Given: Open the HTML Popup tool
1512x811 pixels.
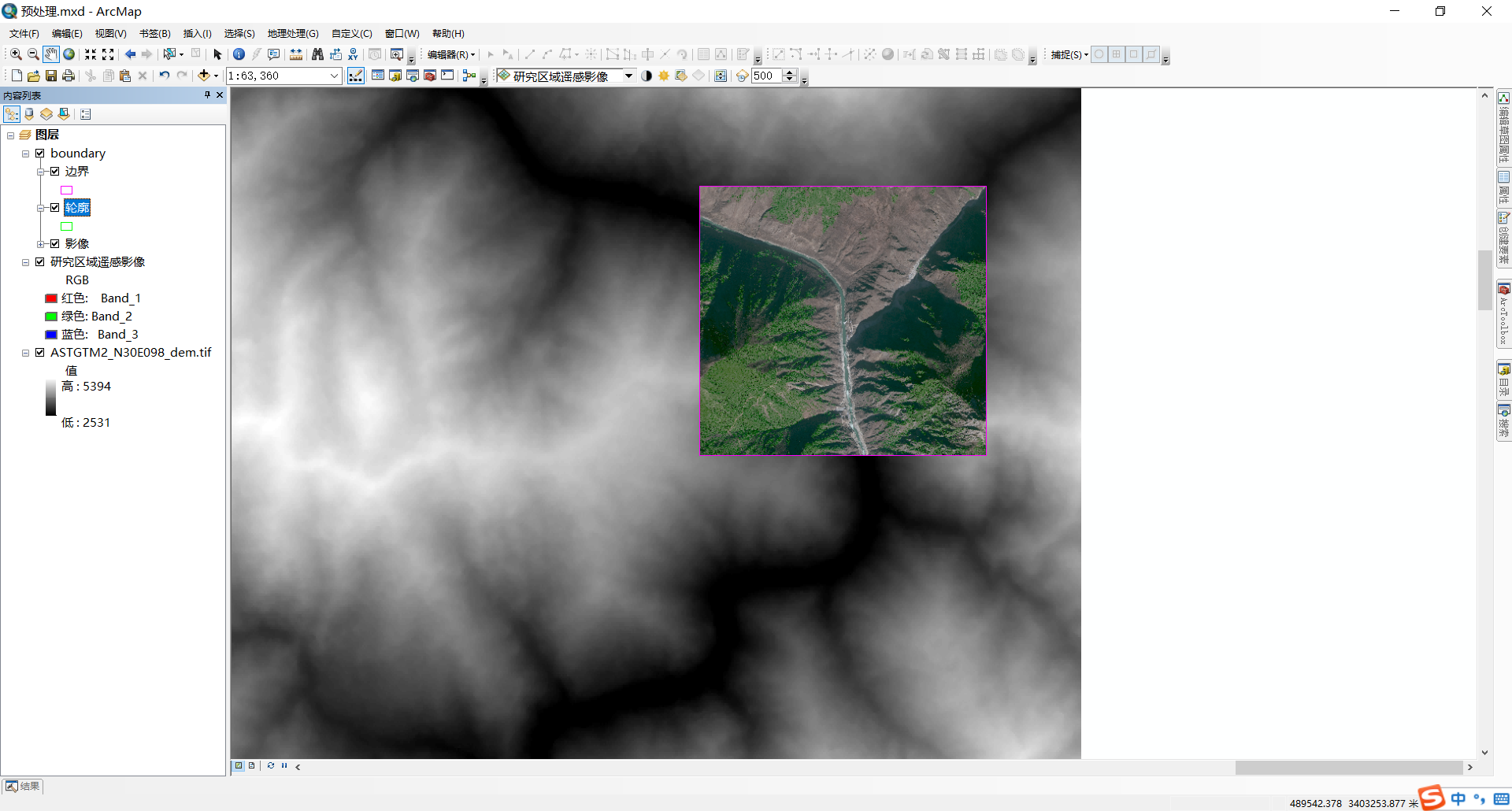Looking at the screenshot, I should point(273,54).
